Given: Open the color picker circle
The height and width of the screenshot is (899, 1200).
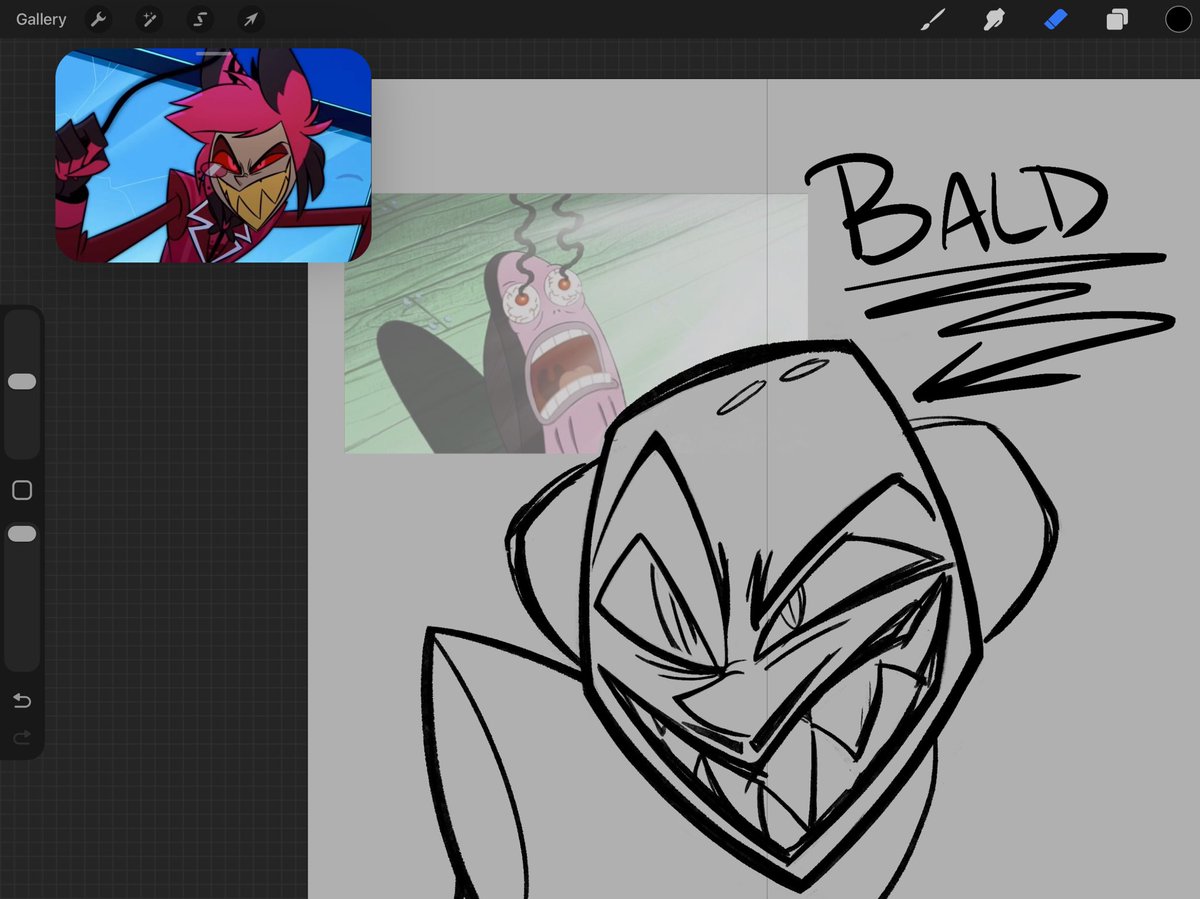Looking at the screenshot, I should coord(1178,19).
